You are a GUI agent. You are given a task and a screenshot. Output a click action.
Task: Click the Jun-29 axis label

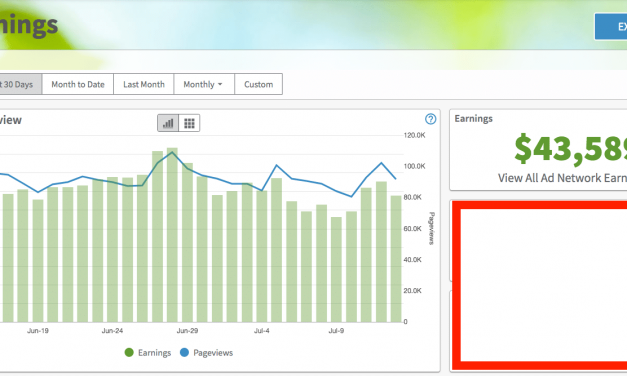tap(187, 331)
